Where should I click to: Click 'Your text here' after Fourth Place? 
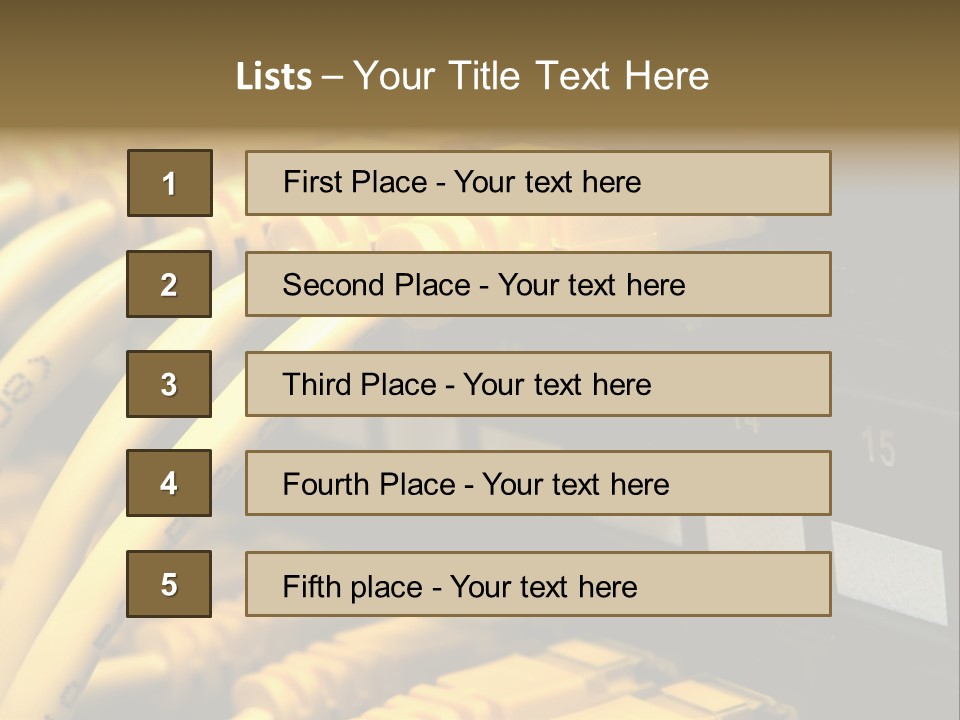pos(575,485)
